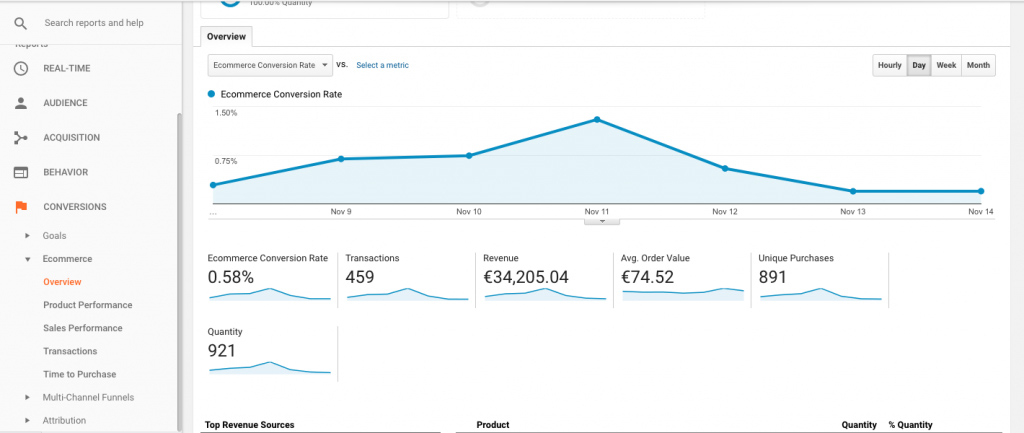This screenshot has height=433, width=1024.
Task: Toggle the annotations drawer arrow below chart
Action: point(602,221)
